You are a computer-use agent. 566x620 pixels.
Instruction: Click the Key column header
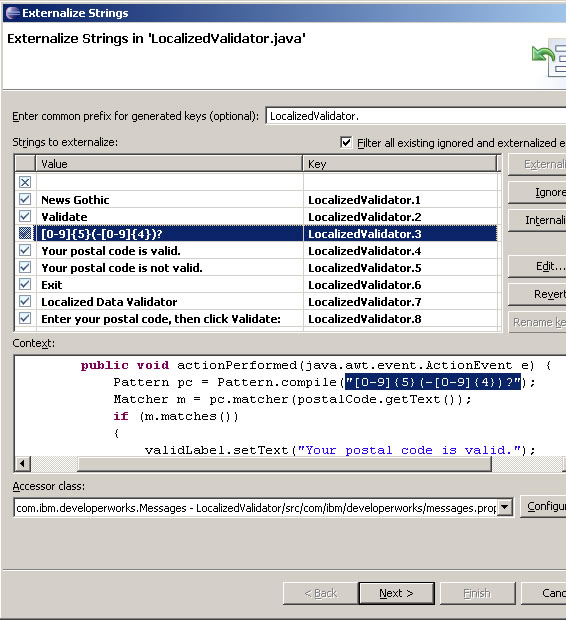pos(399,164)
